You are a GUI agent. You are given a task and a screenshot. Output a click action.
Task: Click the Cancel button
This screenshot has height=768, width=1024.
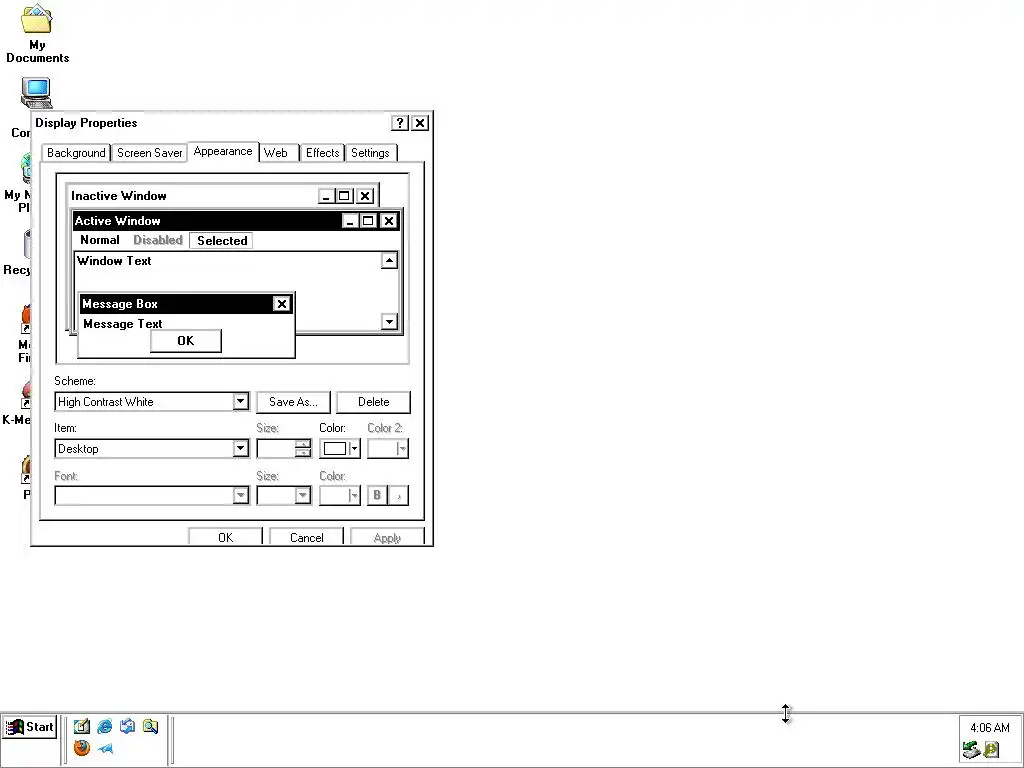coord(306,536)
